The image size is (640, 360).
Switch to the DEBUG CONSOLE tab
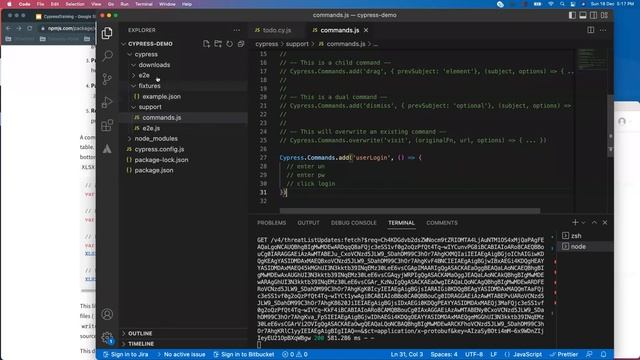(353, 223)
